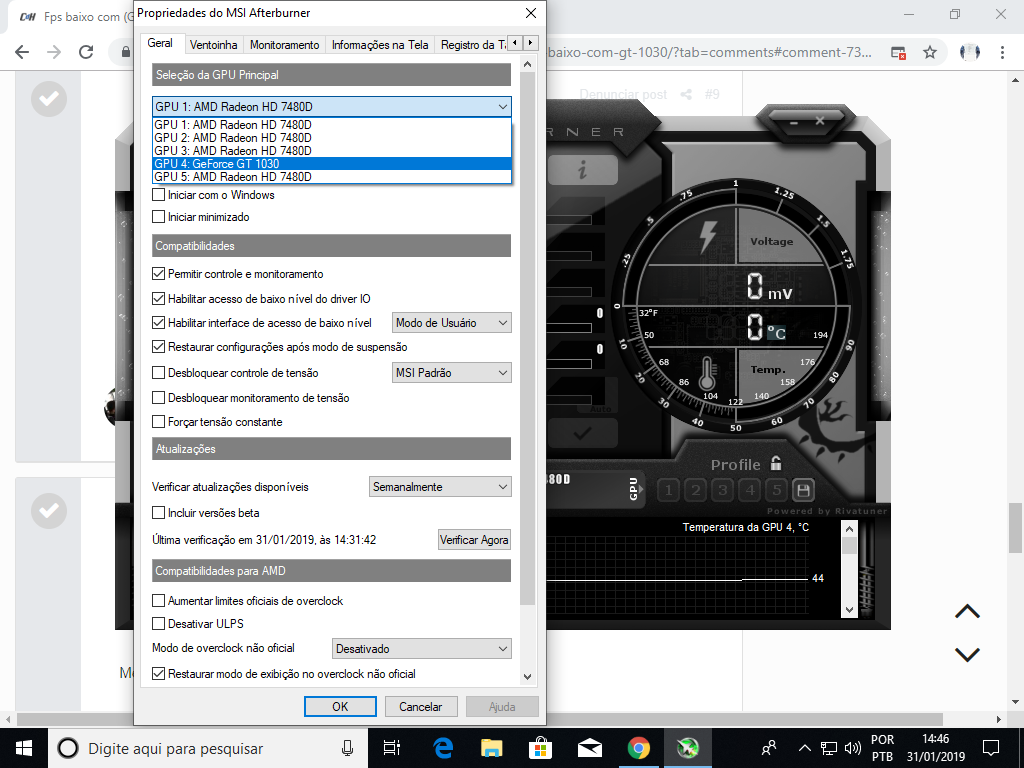Screen dimensions: 1024x768
Task: Select the Geral tab
Action: pos(160,43)
